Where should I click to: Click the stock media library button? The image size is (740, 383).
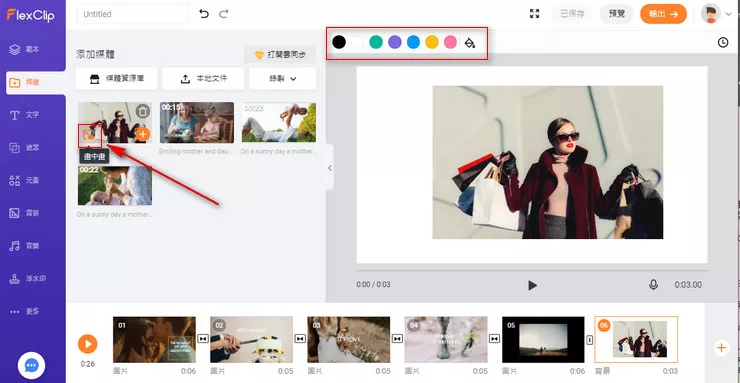[116, 79]
